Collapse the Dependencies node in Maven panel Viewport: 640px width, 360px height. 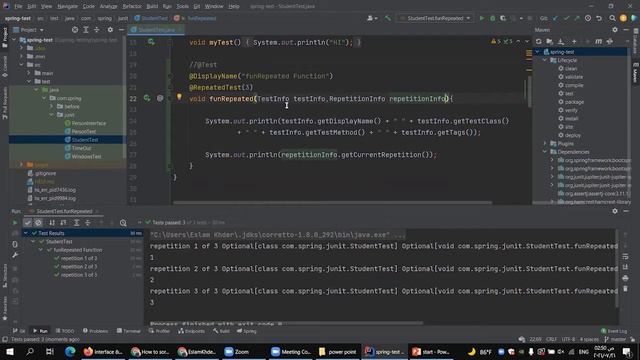pyautogui.click(x=545, y=152)
